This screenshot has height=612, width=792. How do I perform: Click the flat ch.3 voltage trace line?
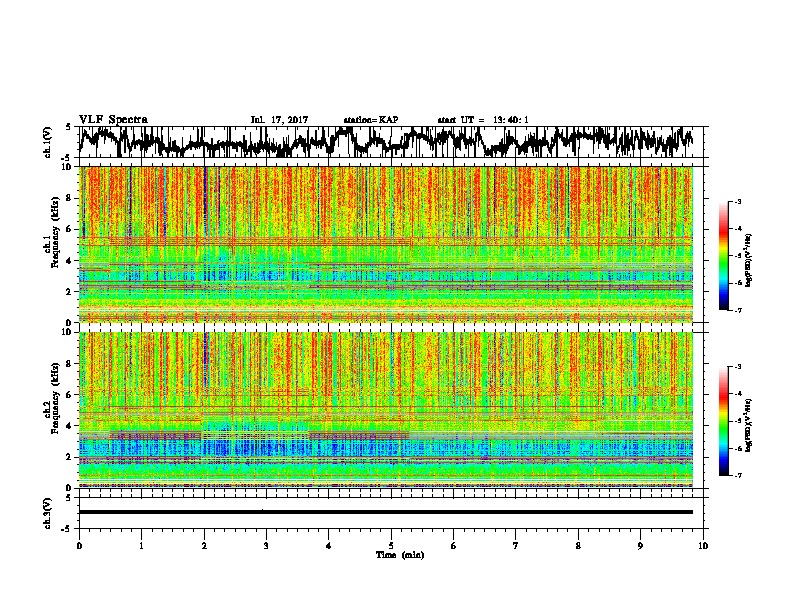pyautogui.click(x=386, y=512)
